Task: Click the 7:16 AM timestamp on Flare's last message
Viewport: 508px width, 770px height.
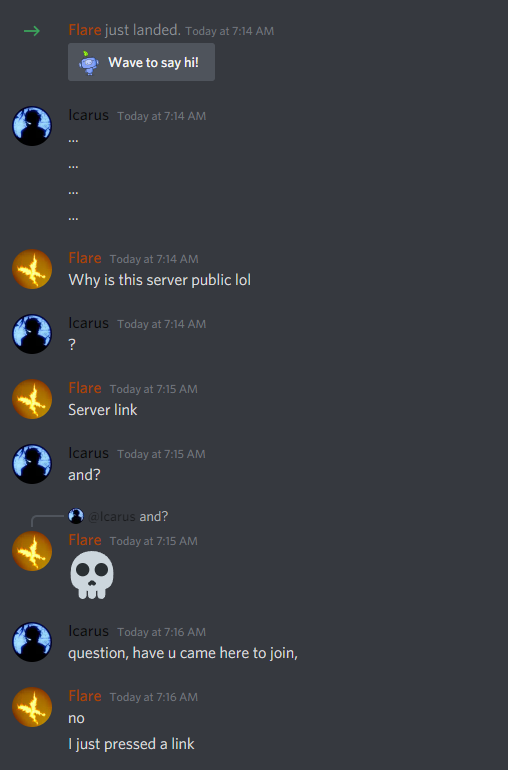Action: (154, 697)
